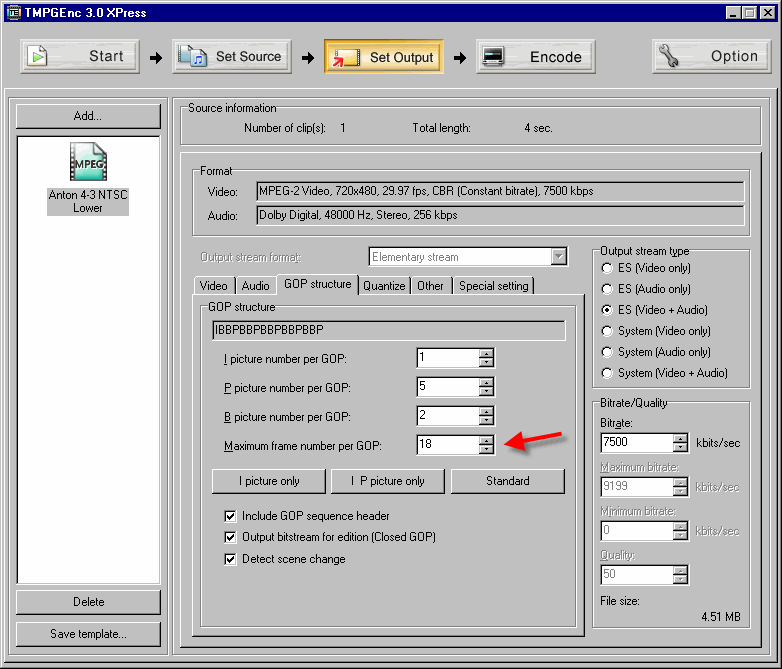Click the B picture number field
The height and width of the screenshot is (669, 782).
pyautogui.click(x=448, y=416)
